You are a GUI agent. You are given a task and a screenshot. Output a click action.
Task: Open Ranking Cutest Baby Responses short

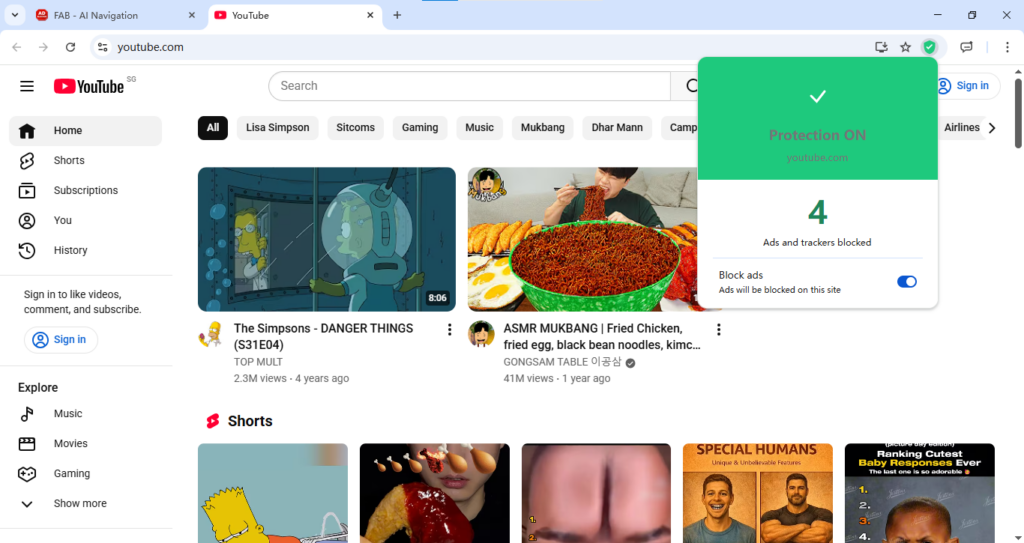tap(920, 493)
